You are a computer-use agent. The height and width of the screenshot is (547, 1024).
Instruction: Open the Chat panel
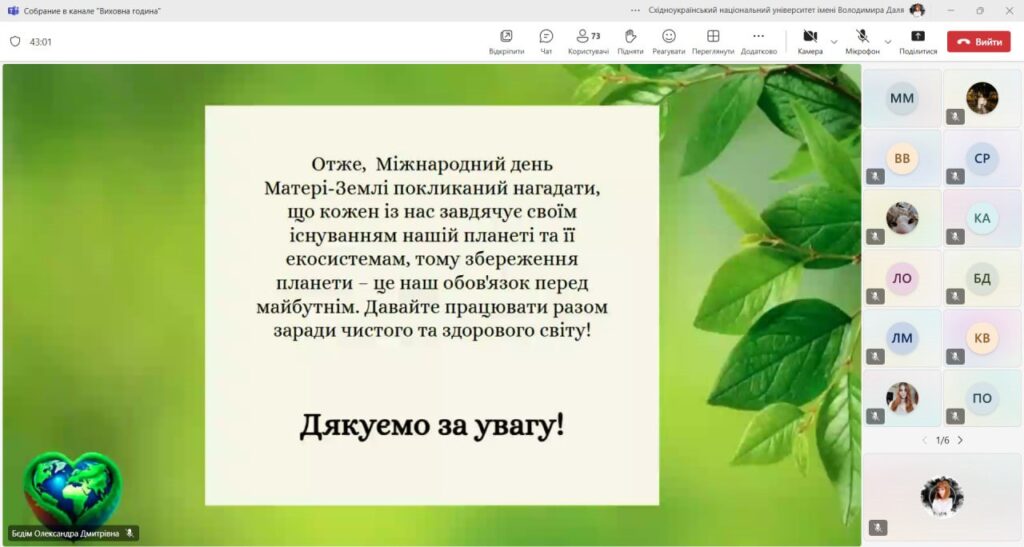(x=546, y=41)
